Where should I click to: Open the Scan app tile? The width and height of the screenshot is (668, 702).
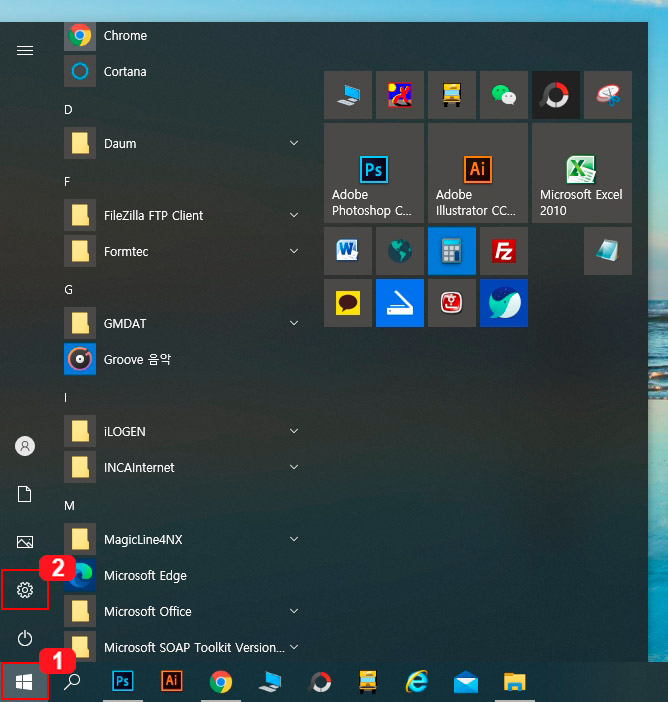click(x=400, y=303)
